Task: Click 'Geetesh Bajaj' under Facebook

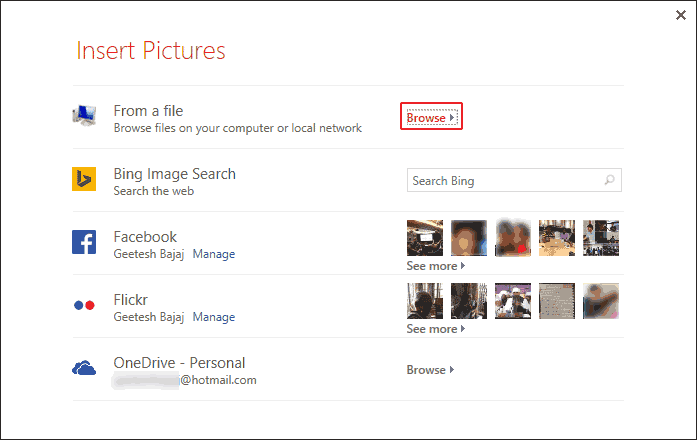Action: point(148,254)
